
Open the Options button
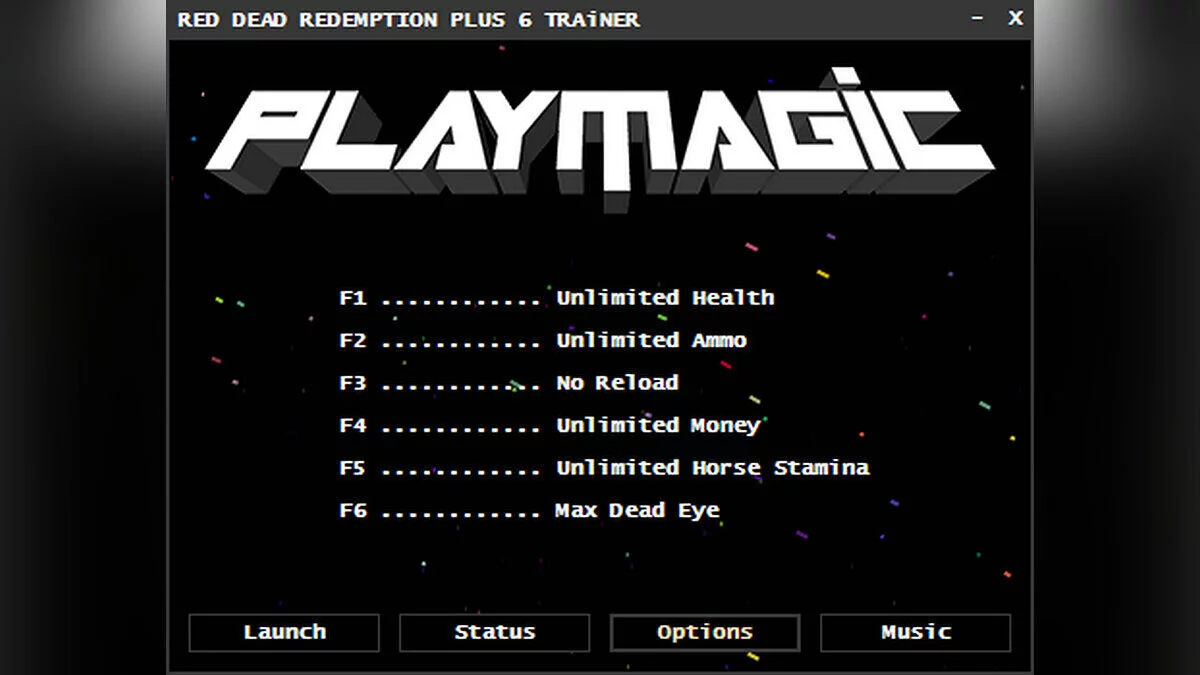point(705,632)
